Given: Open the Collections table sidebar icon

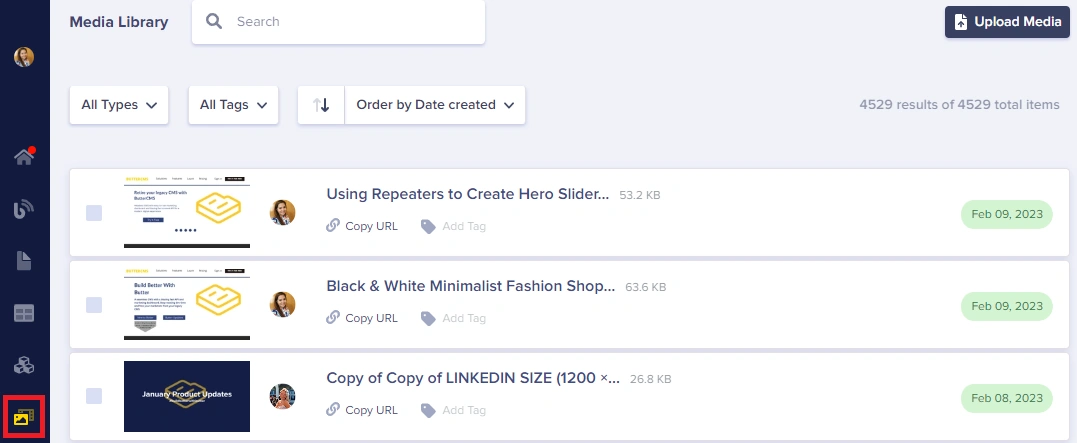Looking at the screenshot, I should (x=24, y=314).
